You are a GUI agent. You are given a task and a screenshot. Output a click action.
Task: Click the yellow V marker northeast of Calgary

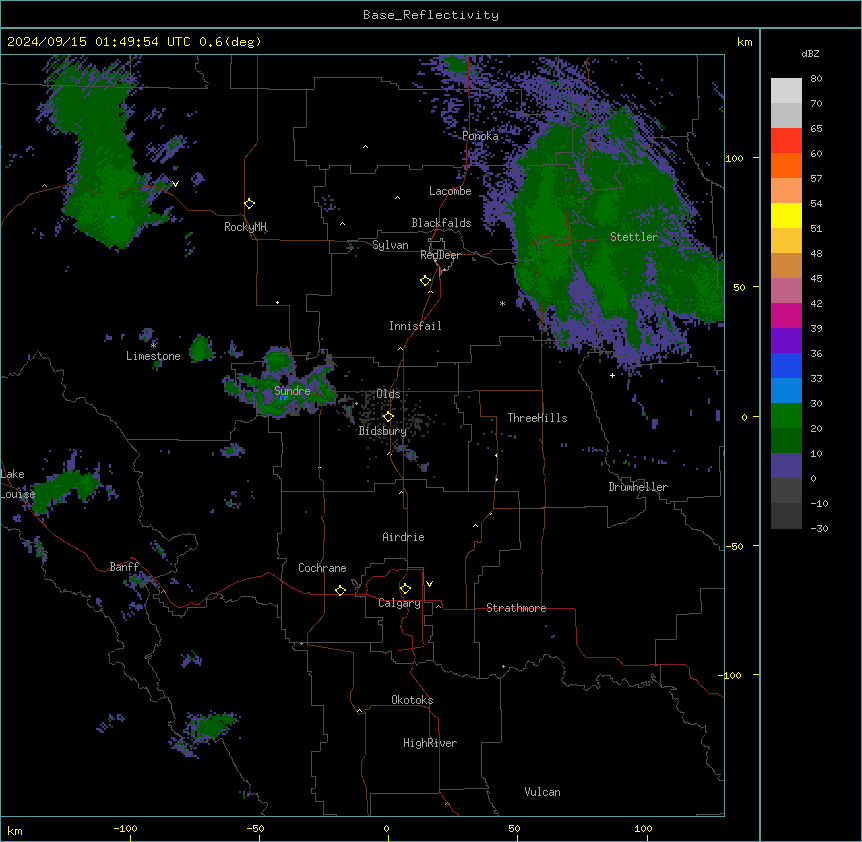[x=429, y=584]
